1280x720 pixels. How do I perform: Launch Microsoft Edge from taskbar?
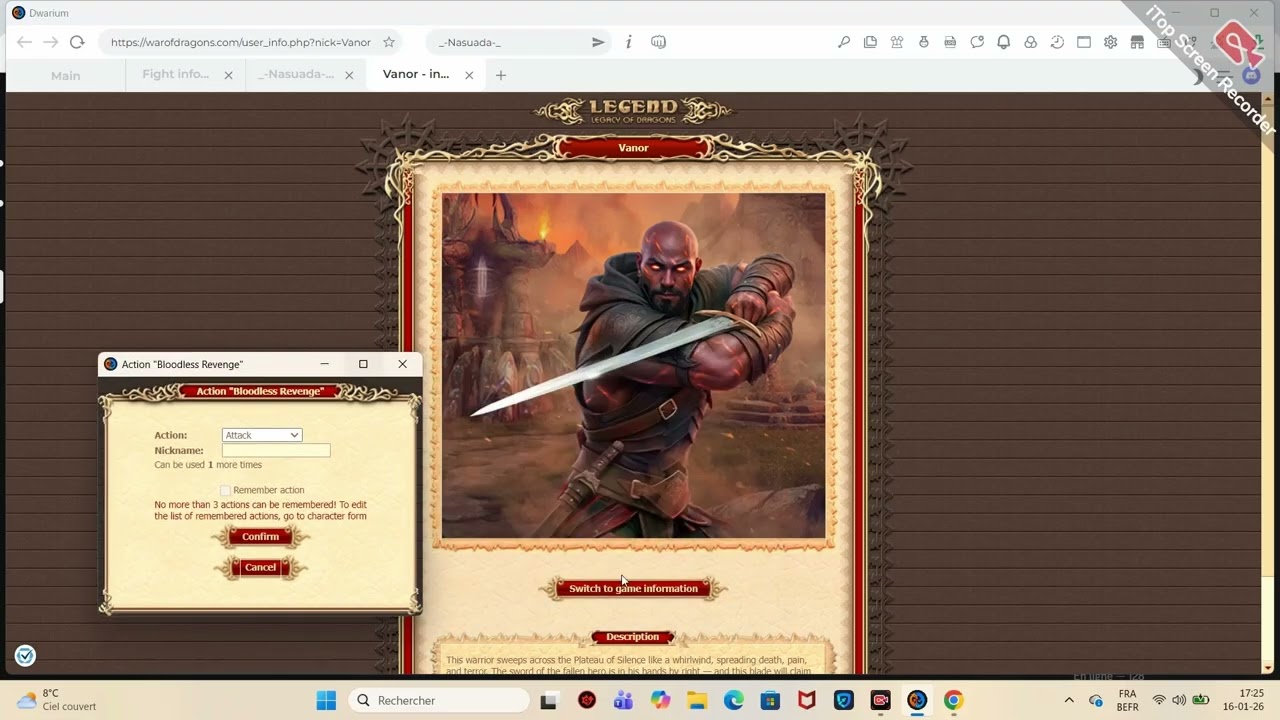coord(733,700)
